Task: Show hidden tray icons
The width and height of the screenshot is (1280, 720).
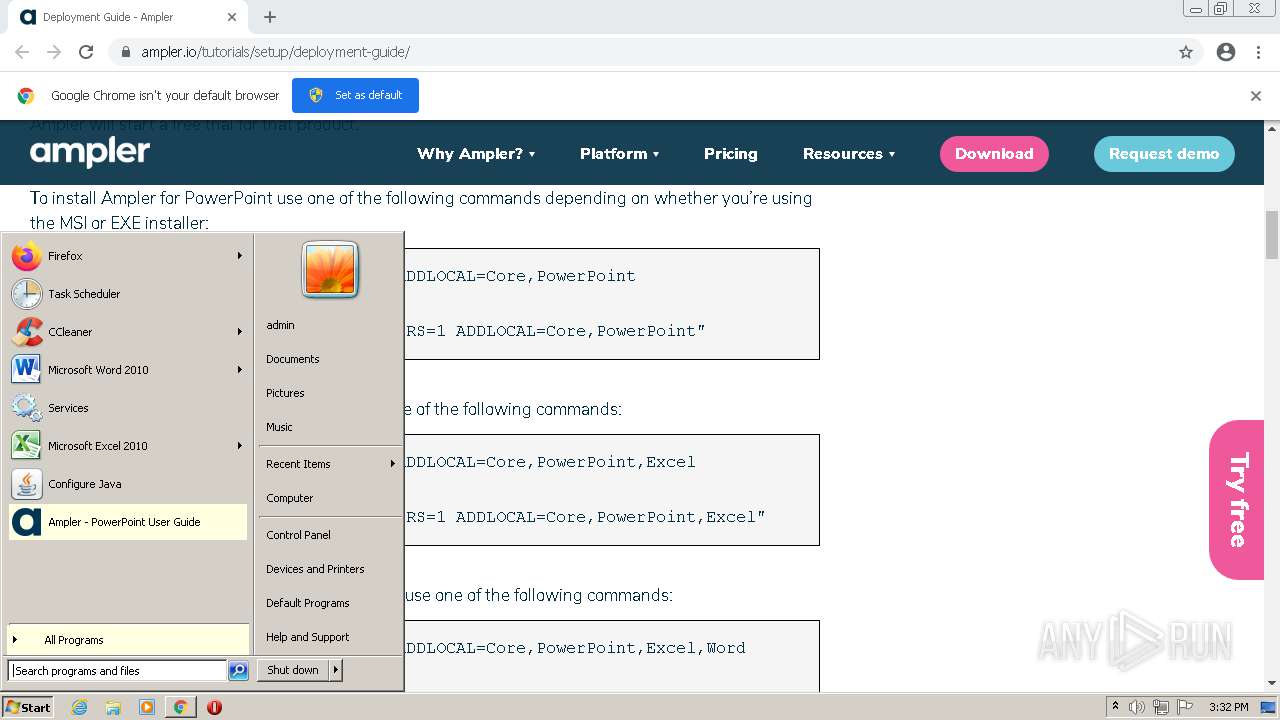Action: point(1115,707)
